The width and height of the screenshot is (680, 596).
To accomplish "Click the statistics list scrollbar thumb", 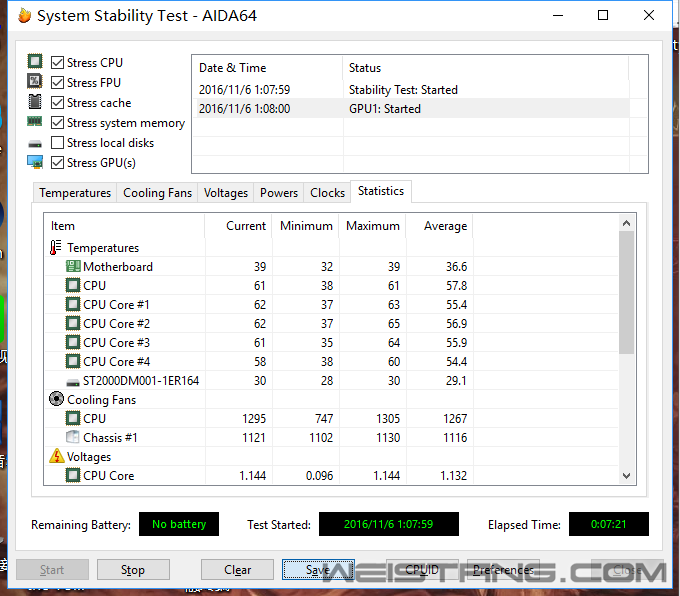I will point(626,293).
